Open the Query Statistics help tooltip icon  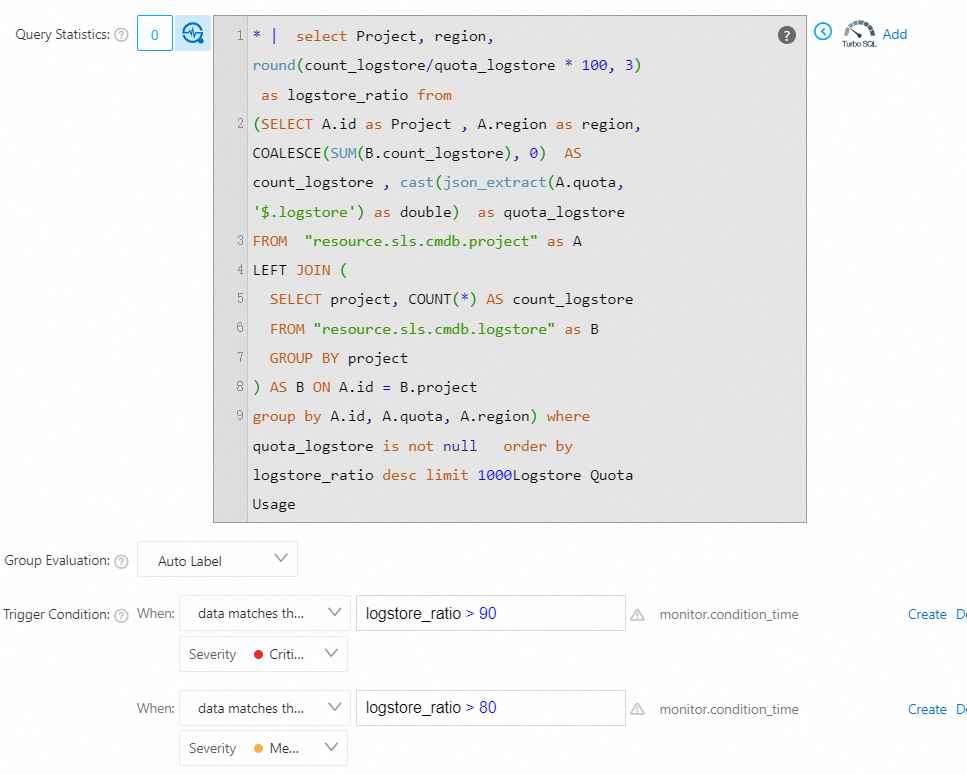point(121,35)
